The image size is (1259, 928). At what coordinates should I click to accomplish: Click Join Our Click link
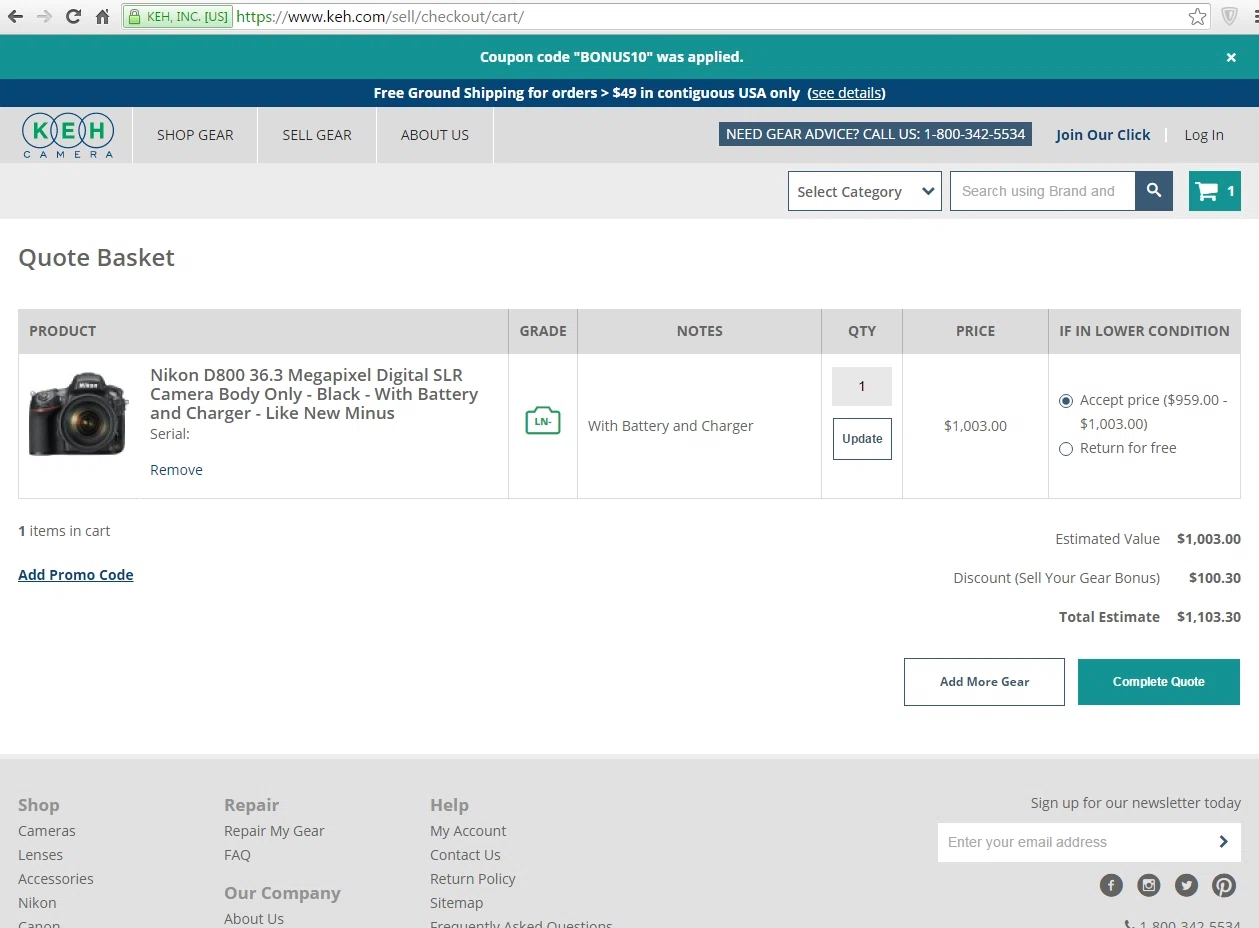(x=1103, y=135)
